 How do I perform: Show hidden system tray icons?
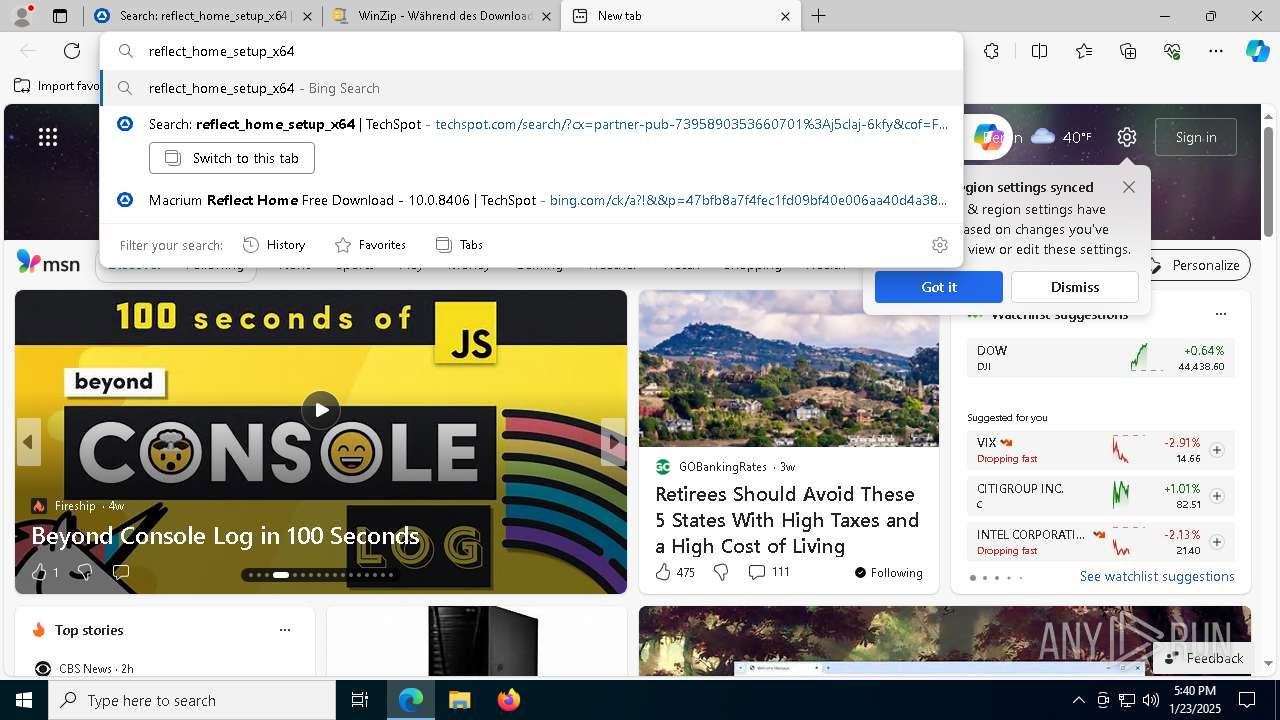pyautogui.click(x=1078, y=700)
